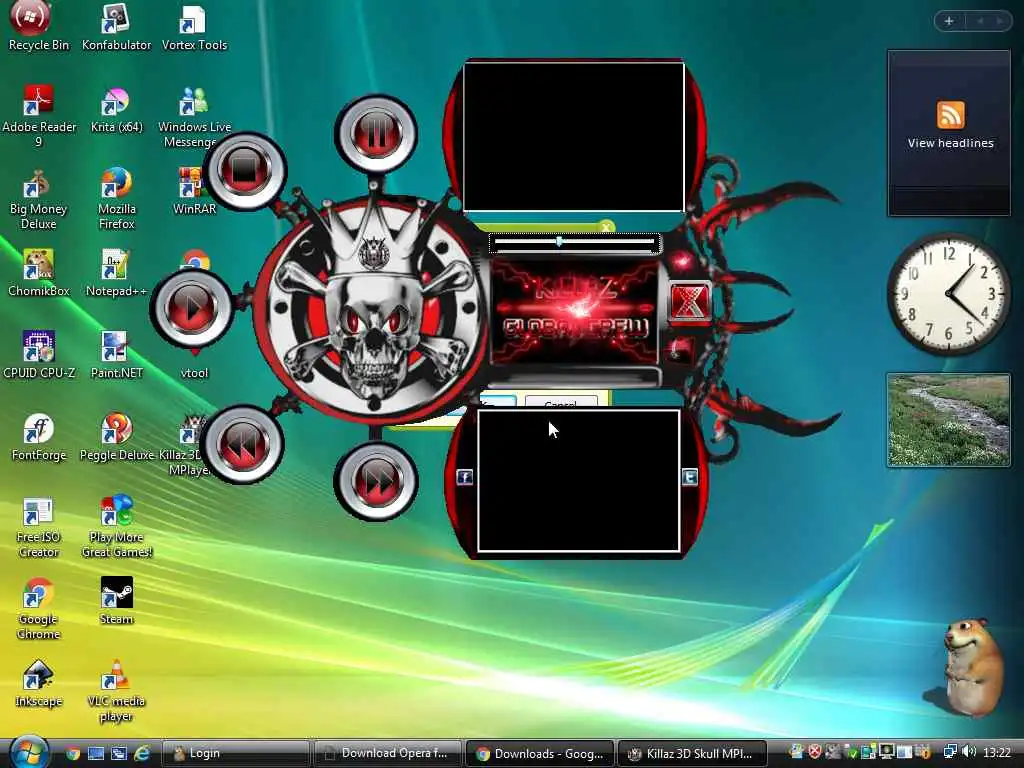Launch Adobe Reader 9 from the desktop
Viewport: 1024px width, 768px height.
39,116
